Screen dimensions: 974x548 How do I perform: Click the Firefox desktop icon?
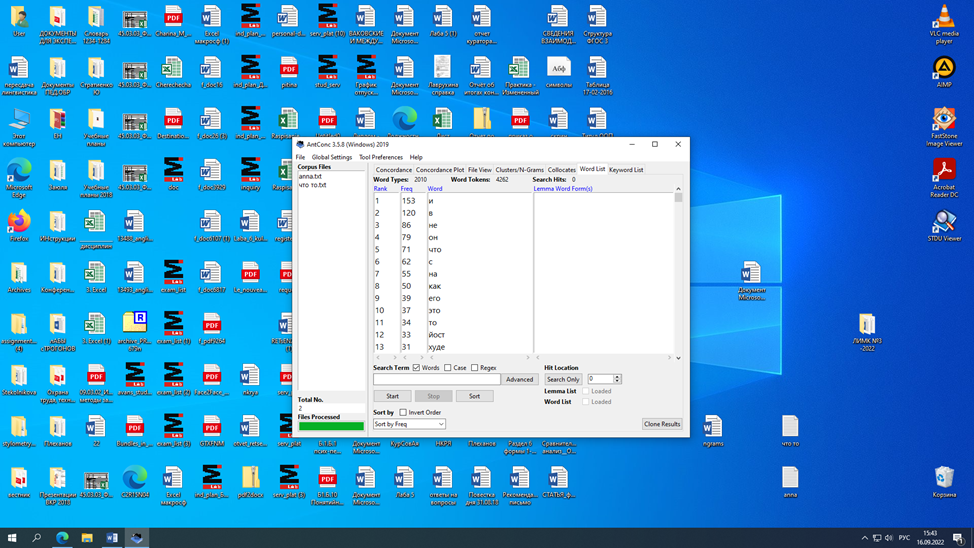click(19, 222)
